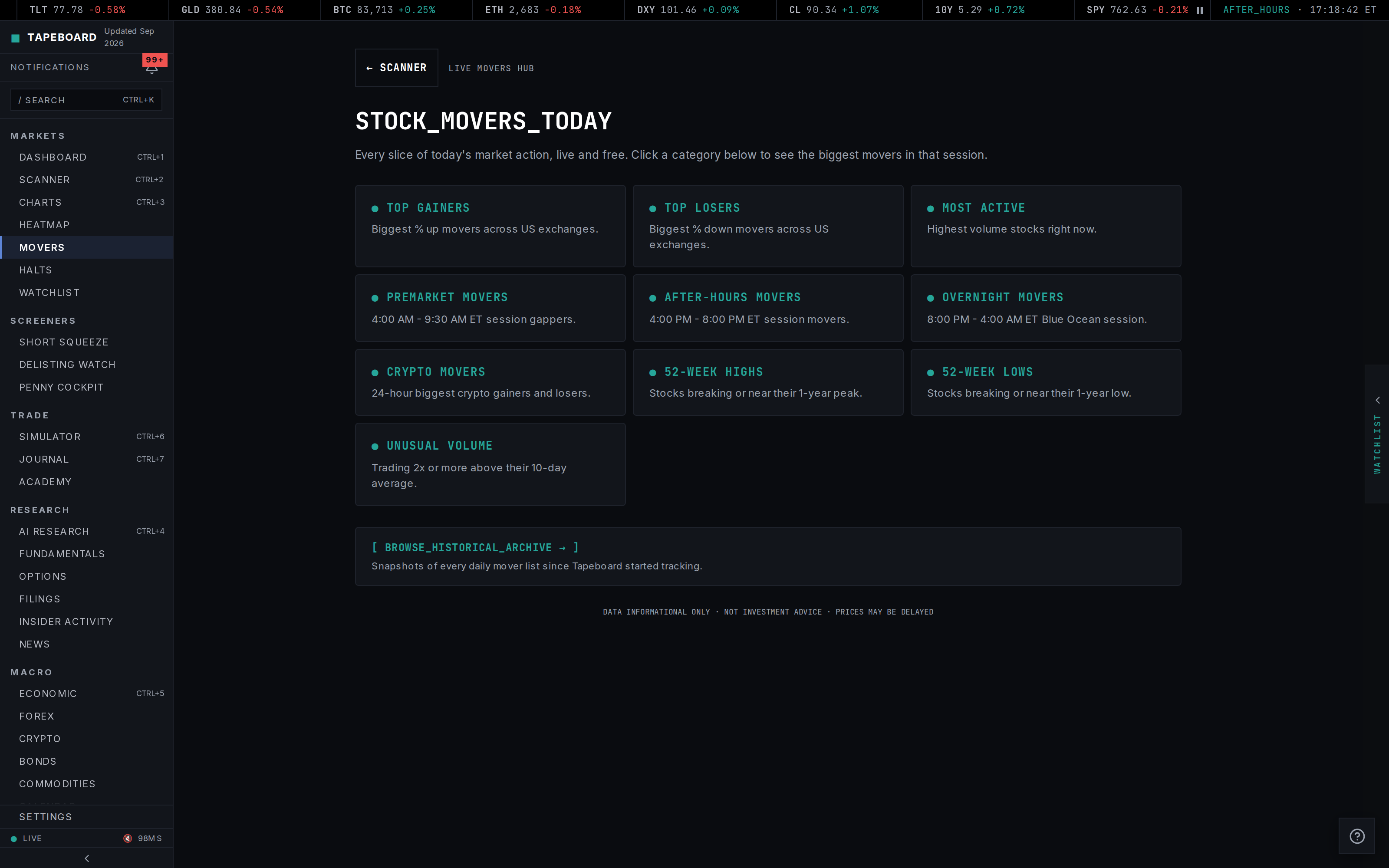Screen dimensions: 1389x868
Task: Open the notifications bell icon
Action: click(151, 69)
